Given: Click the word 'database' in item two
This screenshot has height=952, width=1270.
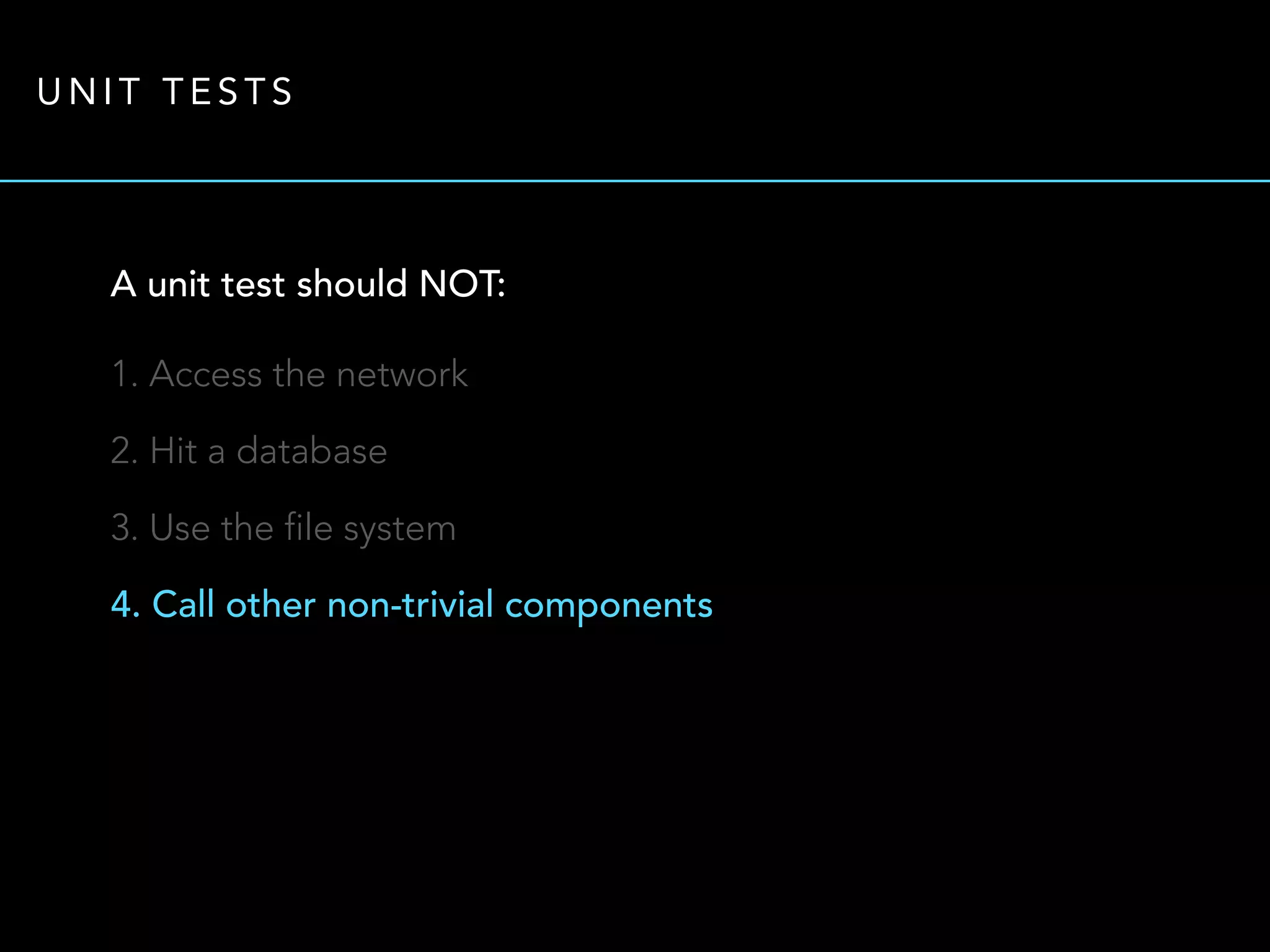Looking at the screenshot, I should pyautogui.click(x=312, y=450).
